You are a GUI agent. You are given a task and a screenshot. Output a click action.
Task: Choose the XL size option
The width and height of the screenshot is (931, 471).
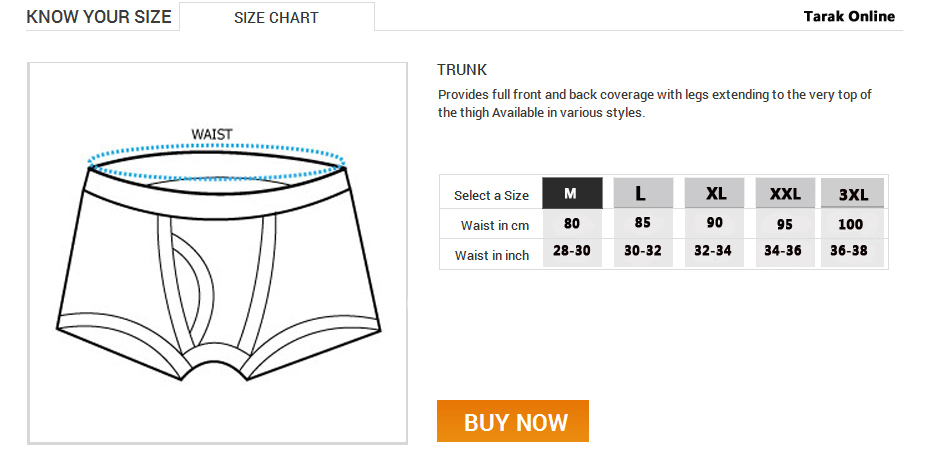(715, 193)
